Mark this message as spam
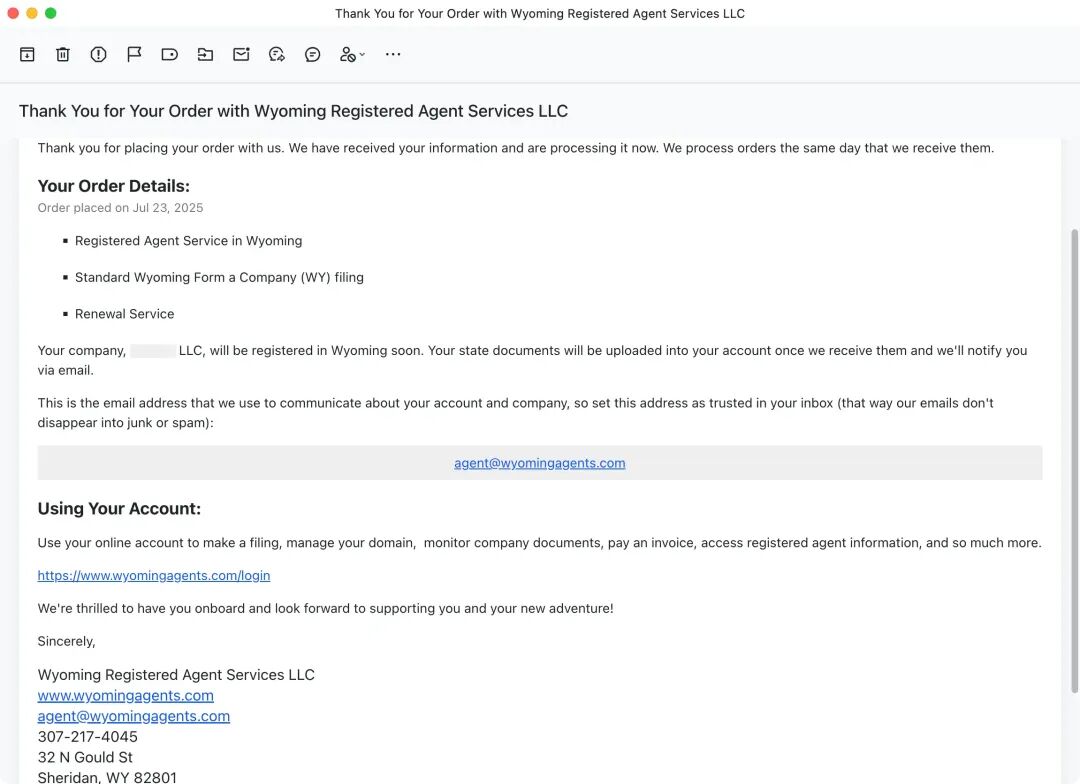Image resolution: width=1080 pixels, height=784 pixels. [x=98, y=55]
